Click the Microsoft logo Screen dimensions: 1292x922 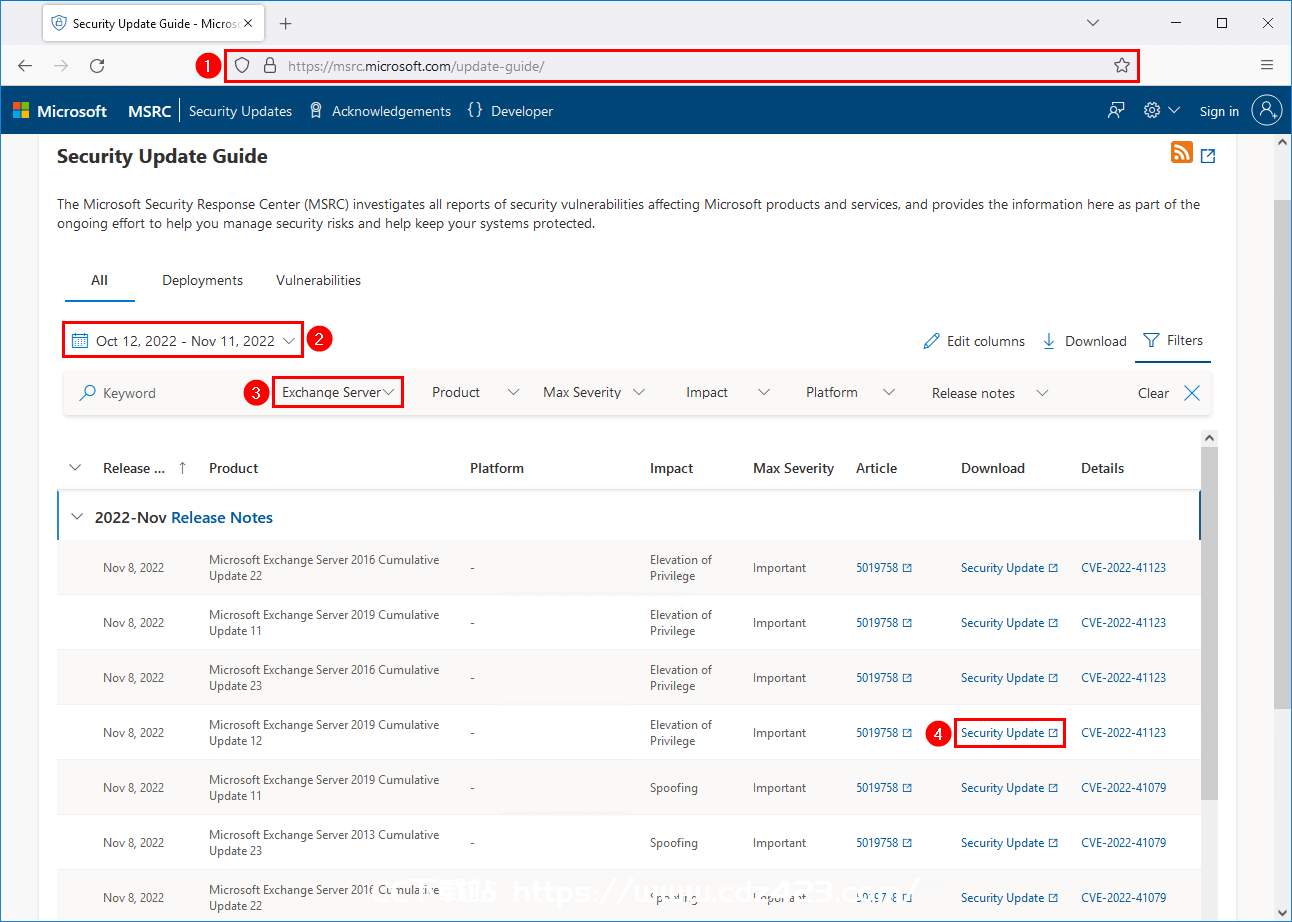(60, 111)
